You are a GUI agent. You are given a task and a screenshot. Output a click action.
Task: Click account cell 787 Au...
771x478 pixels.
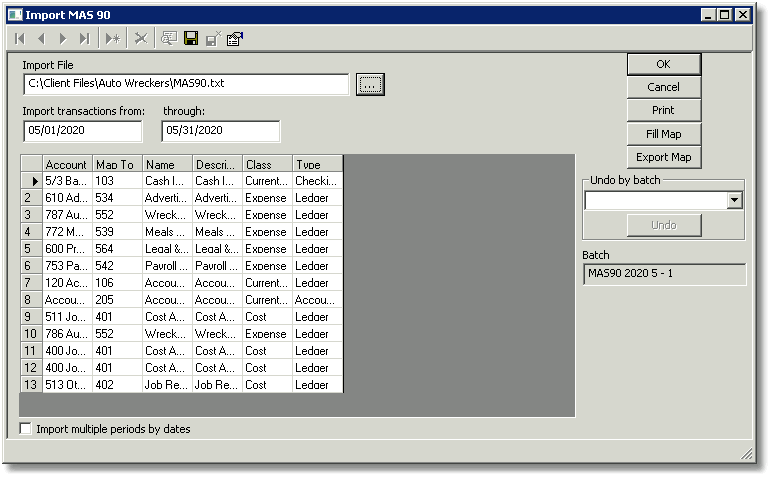[x=67, y=215]
